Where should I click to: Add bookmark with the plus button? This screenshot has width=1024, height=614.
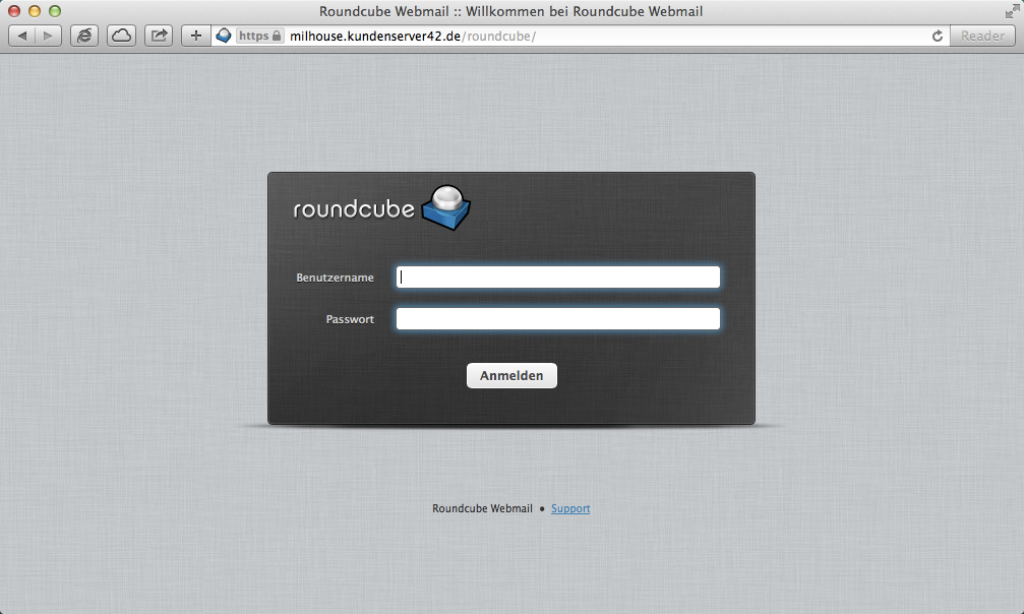coord(196,36)
